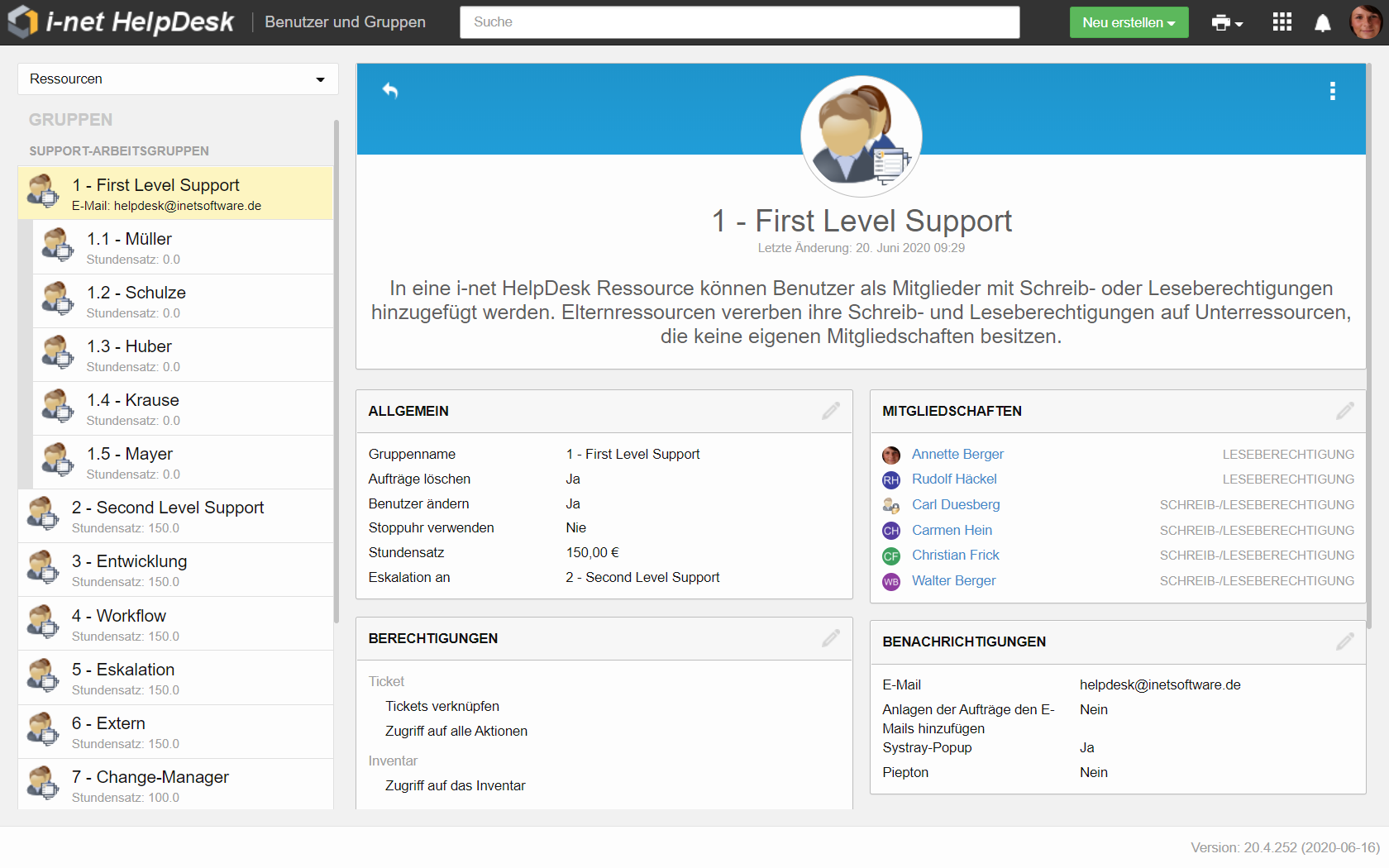Click the group list scrollbar
The width and height of the screenshot is (1389, 868).
[337, 372]
